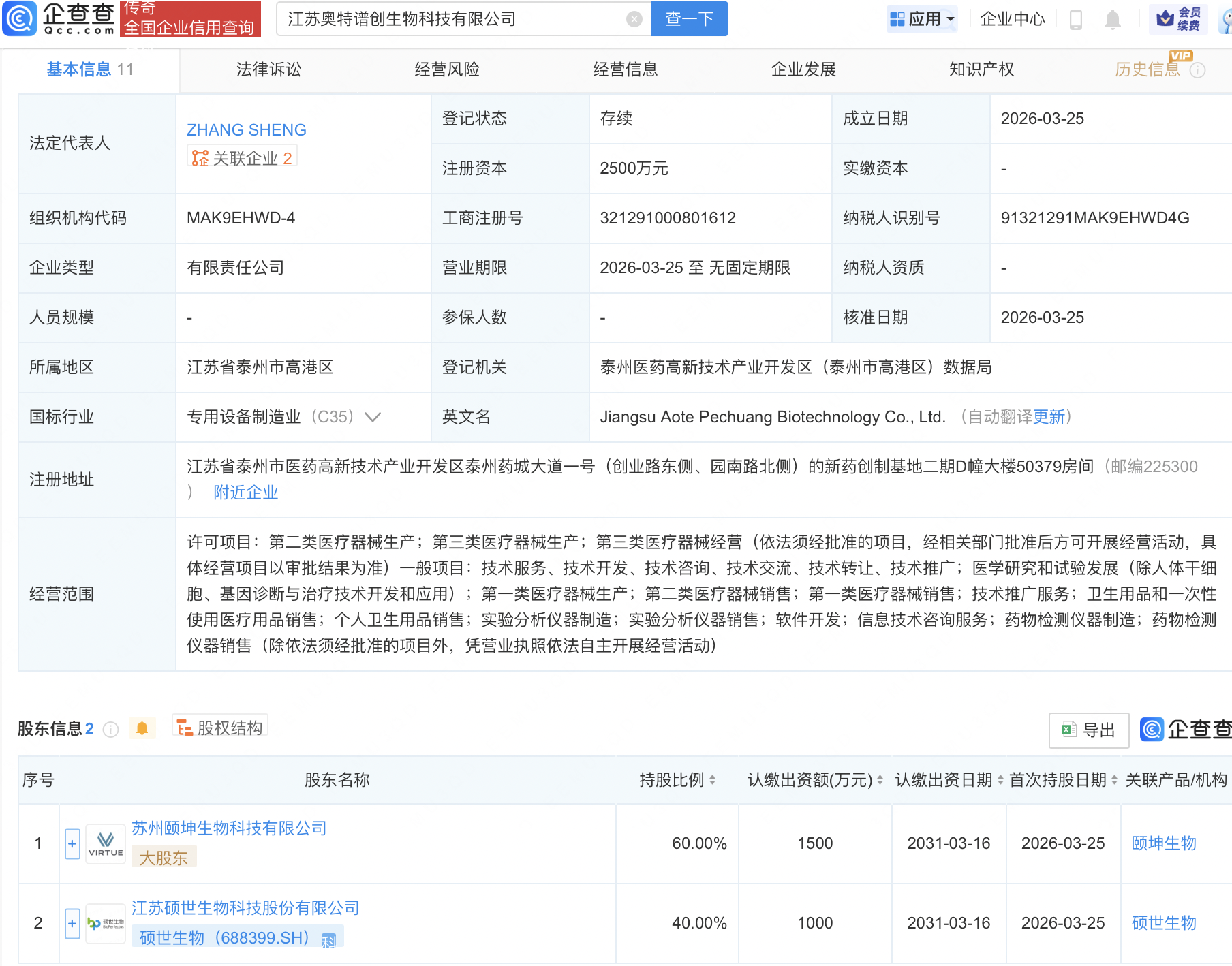Click the 企查查 logo icon
The width and height of the screenshot is (1232, 966).
click(19, 19)
